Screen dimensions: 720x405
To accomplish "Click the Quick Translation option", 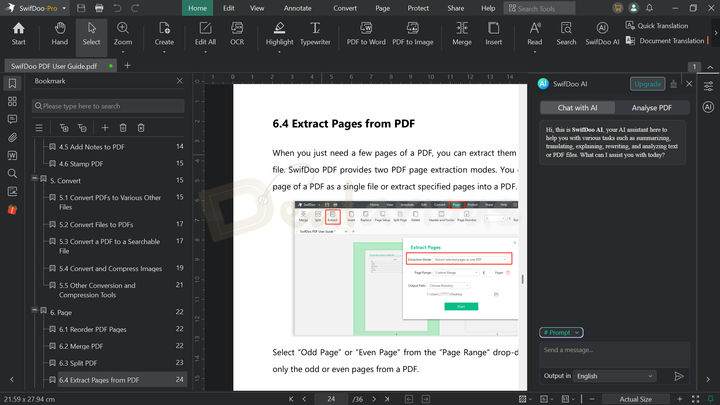I will (657, 26).
